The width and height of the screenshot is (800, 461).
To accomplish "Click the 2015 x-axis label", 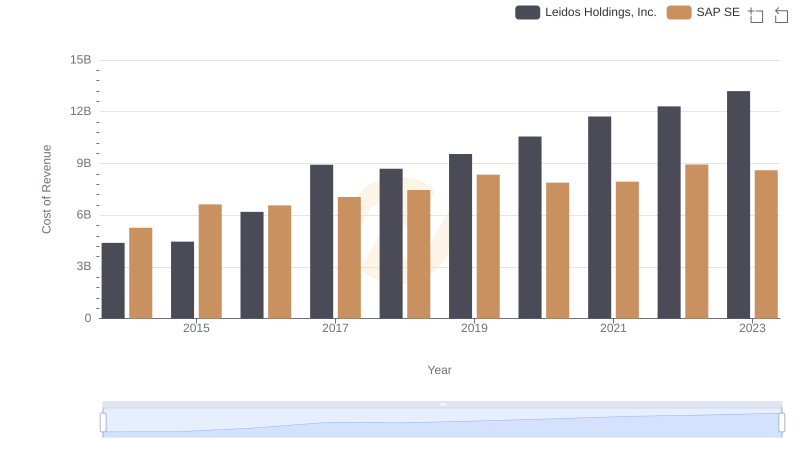I will click(x=196, y=328).
